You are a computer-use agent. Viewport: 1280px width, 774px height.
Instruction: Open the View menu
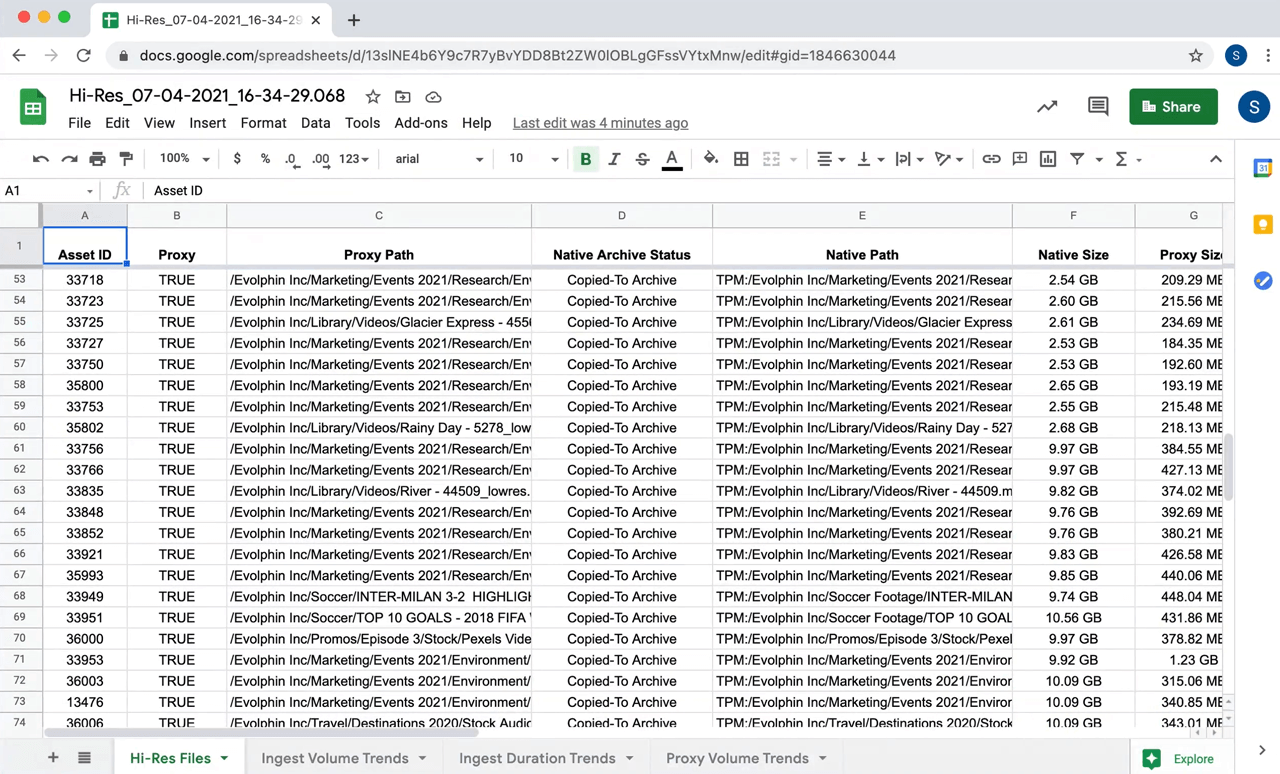click(x=159, y=123)
